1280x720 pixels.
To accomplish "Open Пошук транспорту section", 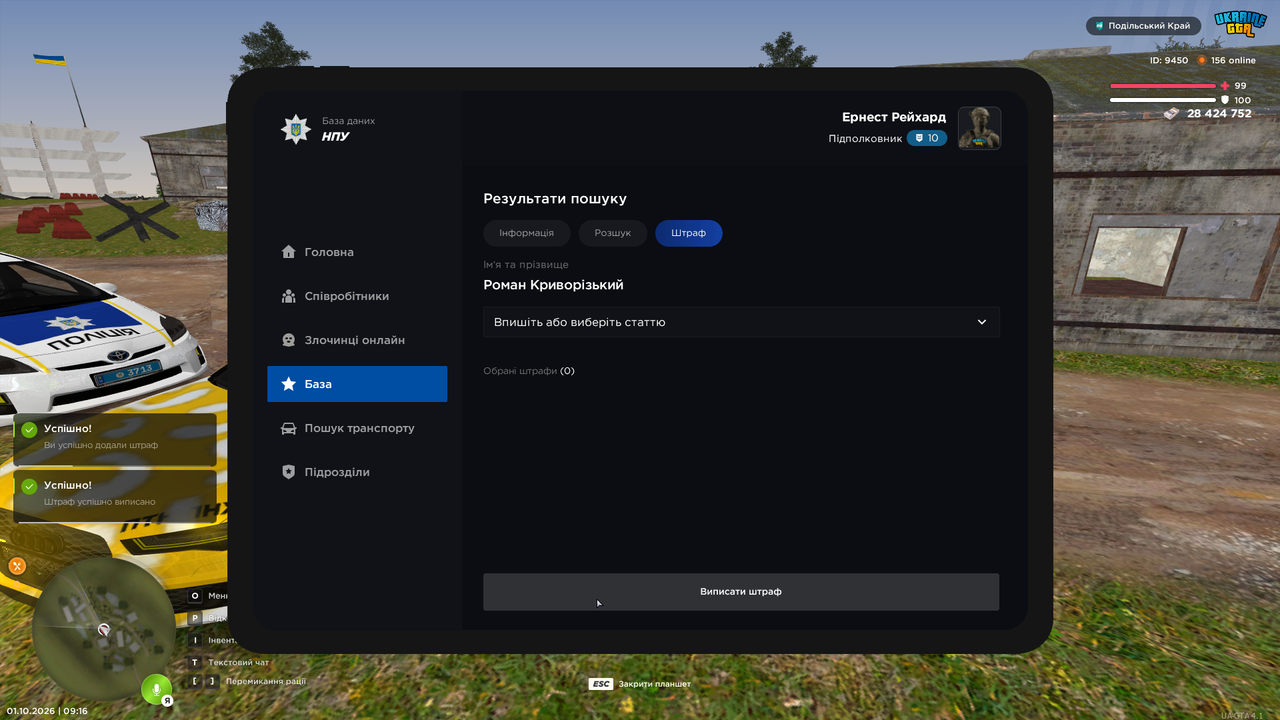I will 357,428.
